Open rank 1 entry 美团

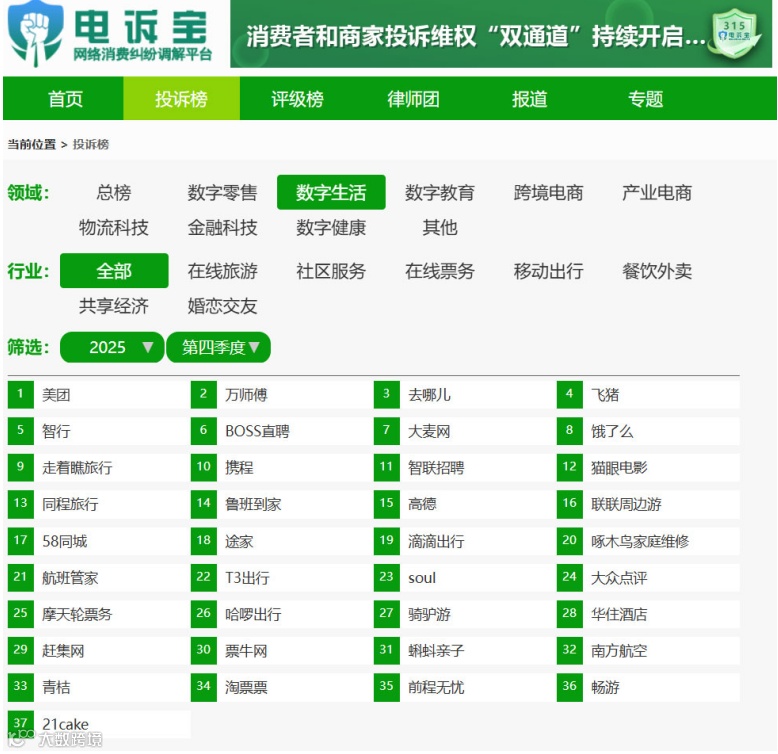[x=56, y=395]
